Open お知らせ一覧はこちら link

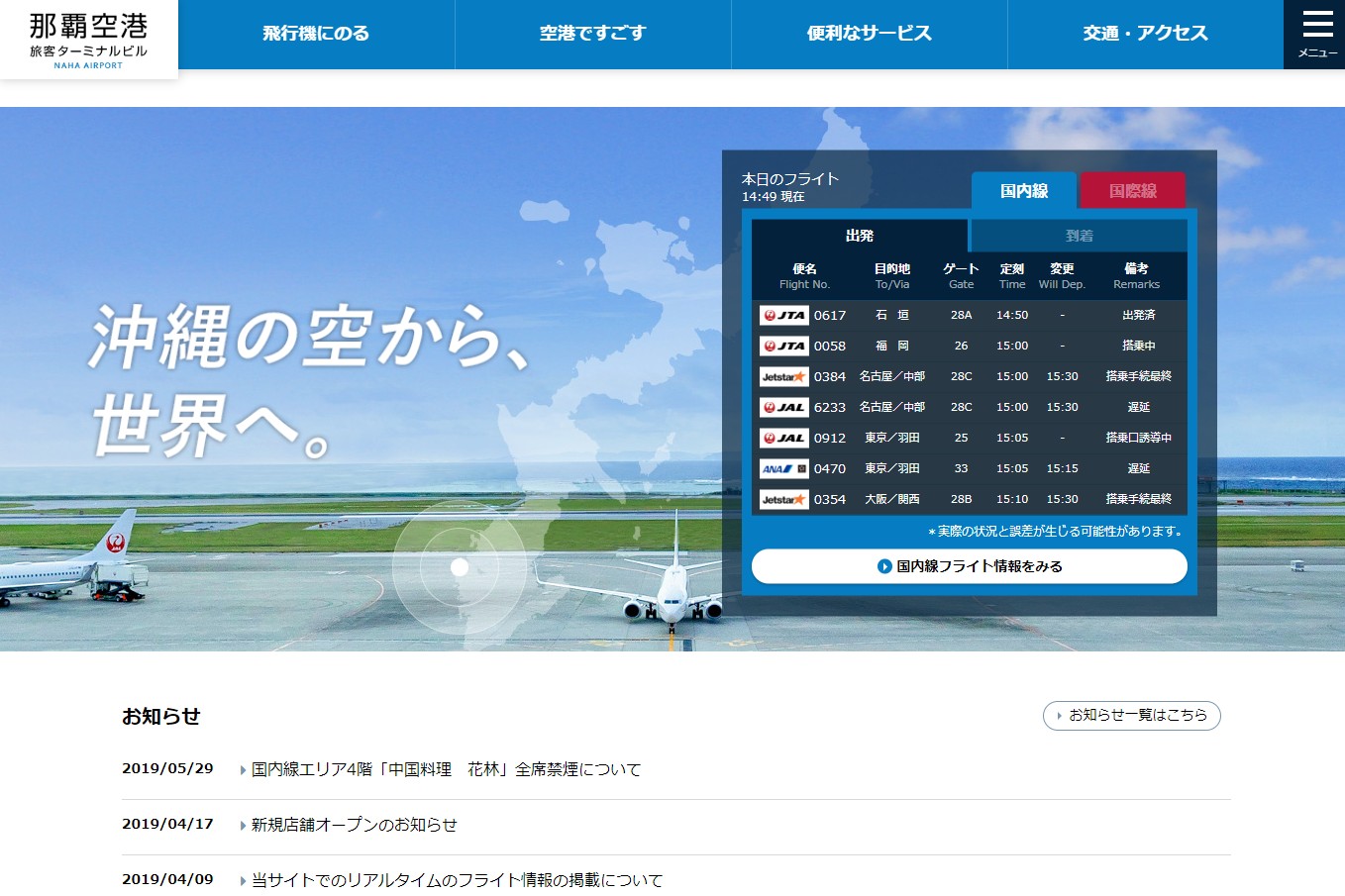[x=1131, y=716]
